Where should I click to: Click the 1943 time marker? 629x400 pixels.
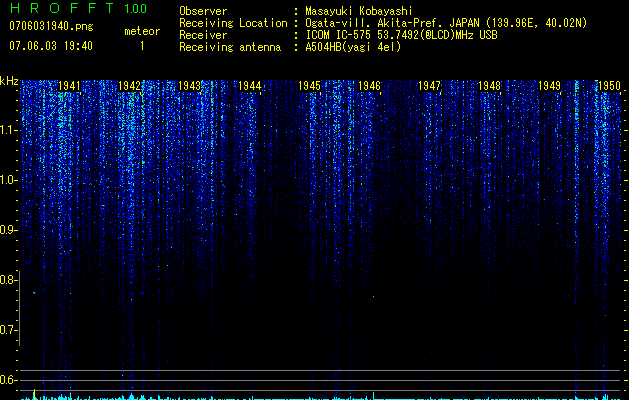point(189,86)
